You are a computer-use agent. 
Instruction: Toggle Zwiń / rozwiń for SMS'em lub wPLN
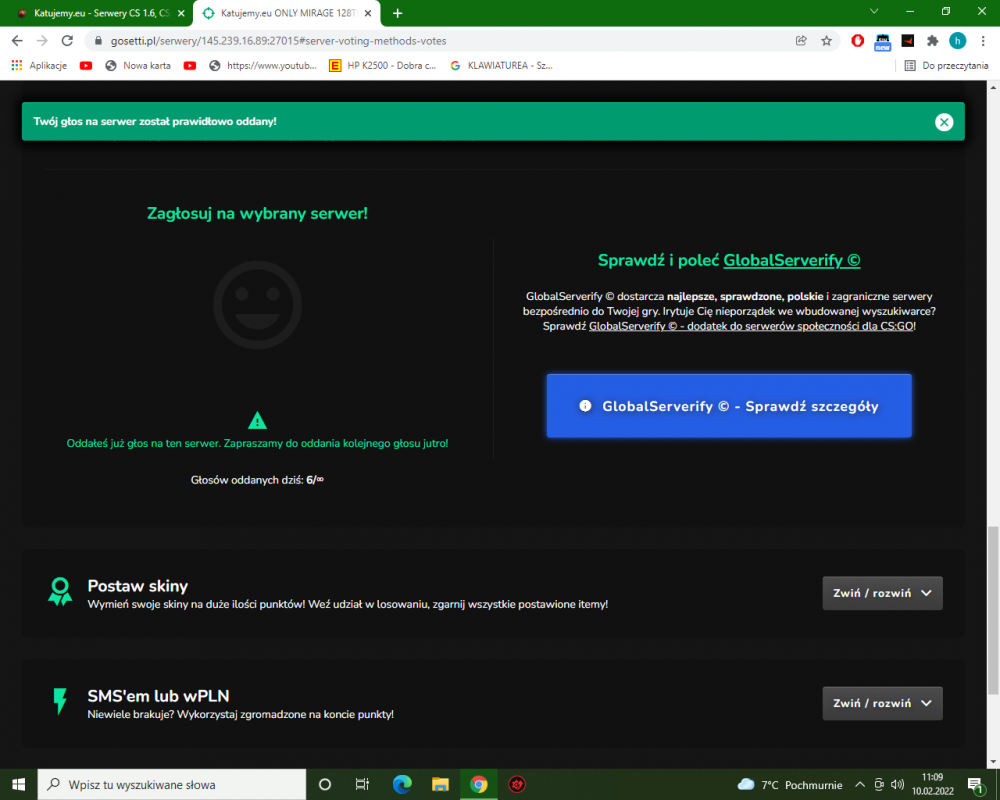click(882, 704)
